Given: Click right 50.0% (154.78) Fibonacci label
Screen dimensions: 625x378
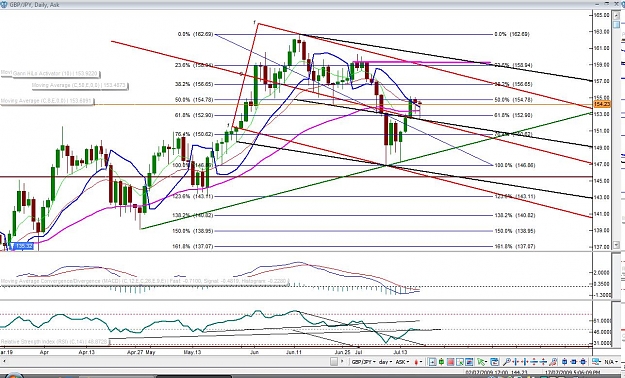Looking at the screenshot, I should [513, 100].
